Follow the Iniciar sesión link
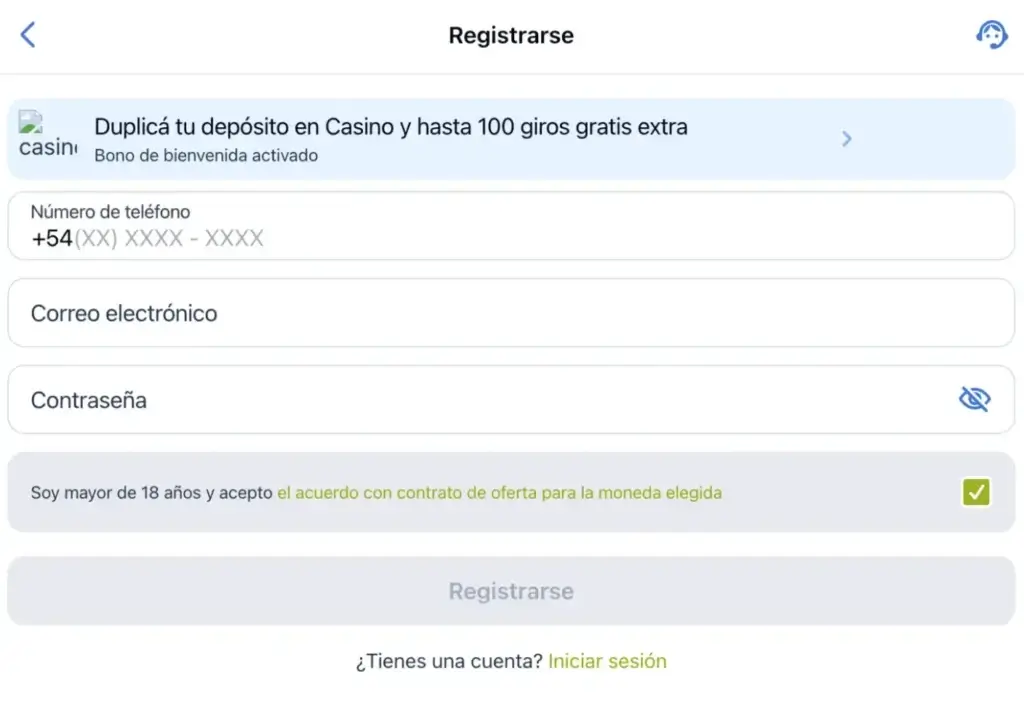Image resolution: width=1024 pixels, height=708 pixels. [x=607, y=661]
